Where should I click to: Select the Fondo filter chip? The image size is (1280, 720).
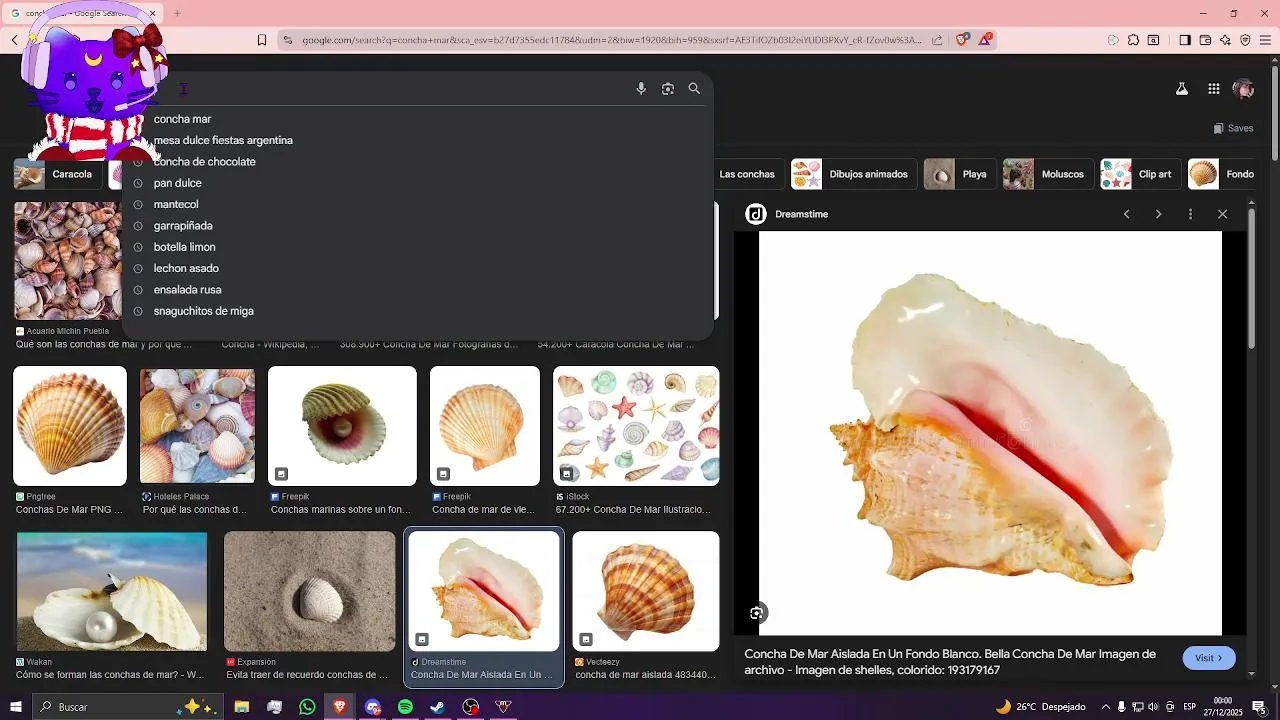pos(1224,174)
